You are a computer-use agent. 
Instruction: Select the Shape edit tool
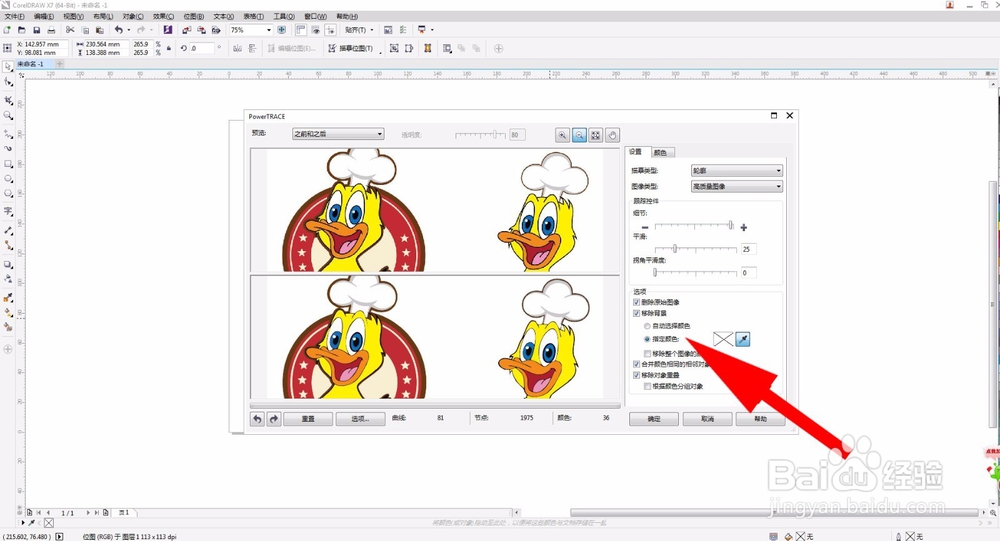pyautogui.click(x=8, y=82)
